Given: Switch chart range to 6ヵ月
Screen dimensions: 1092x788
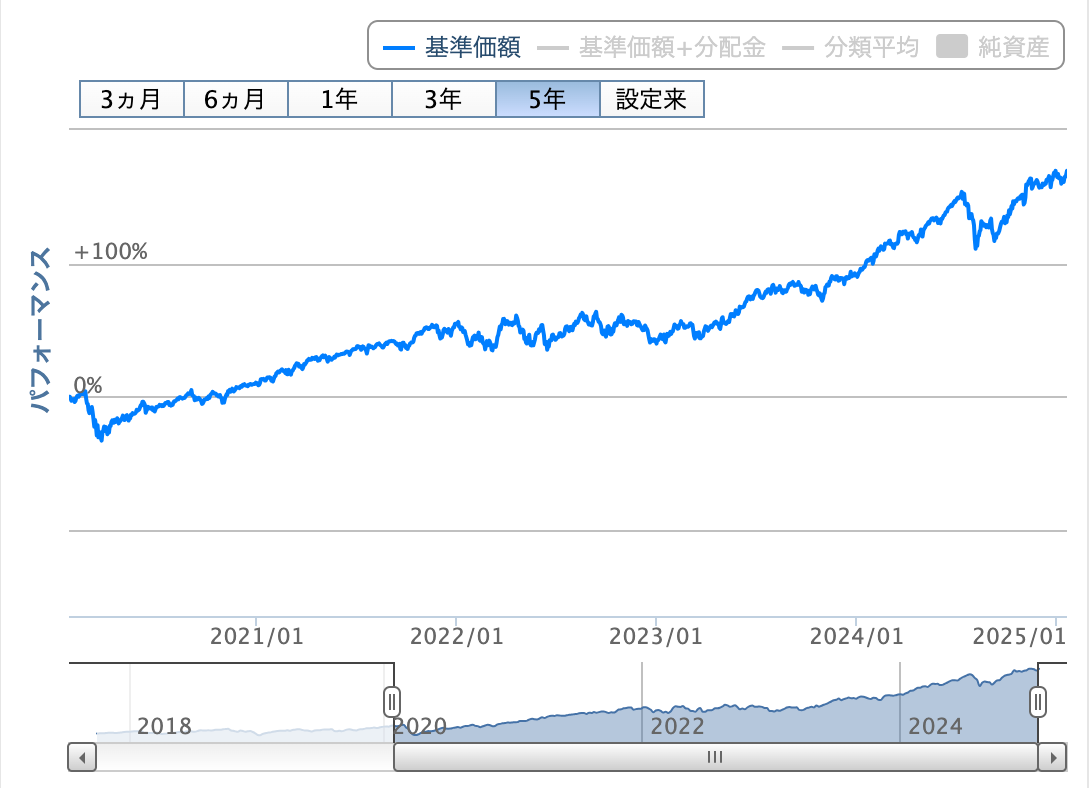Looking at the screenshot, I should coord(236,100).
